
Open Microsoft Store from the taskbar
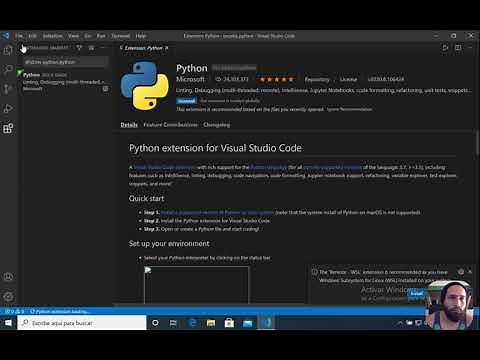click(x=229, y=323)
